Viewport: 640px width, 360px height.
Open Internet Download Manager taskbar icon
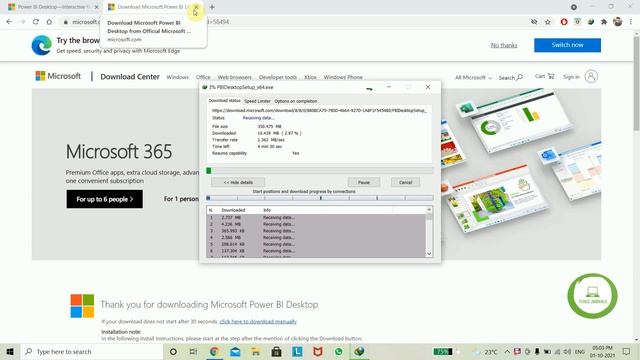(x=359, y=351)
